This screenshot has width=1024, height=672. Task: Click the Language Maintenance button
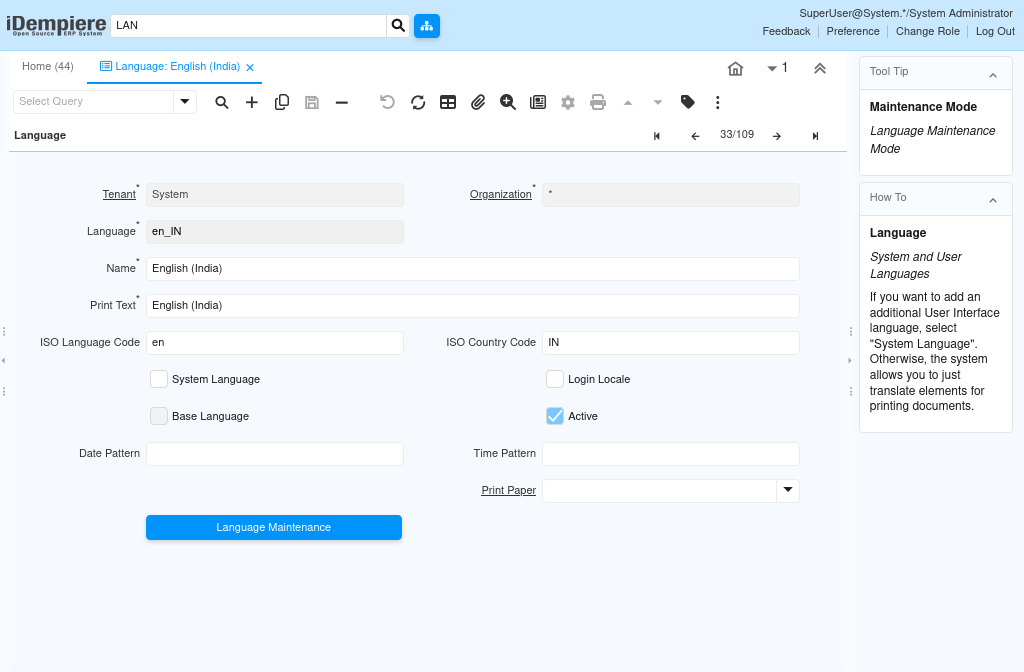(x=274, y=528)
